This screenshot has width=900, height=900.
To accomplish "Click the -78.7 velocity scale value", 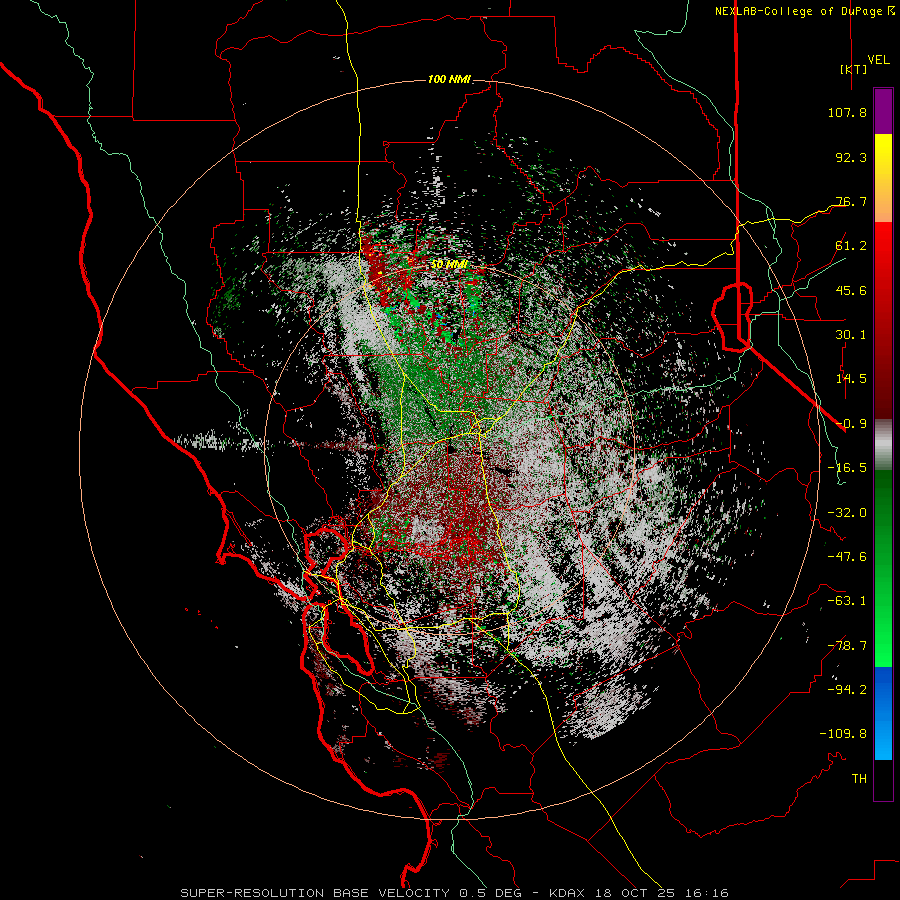I will point(847,646).
